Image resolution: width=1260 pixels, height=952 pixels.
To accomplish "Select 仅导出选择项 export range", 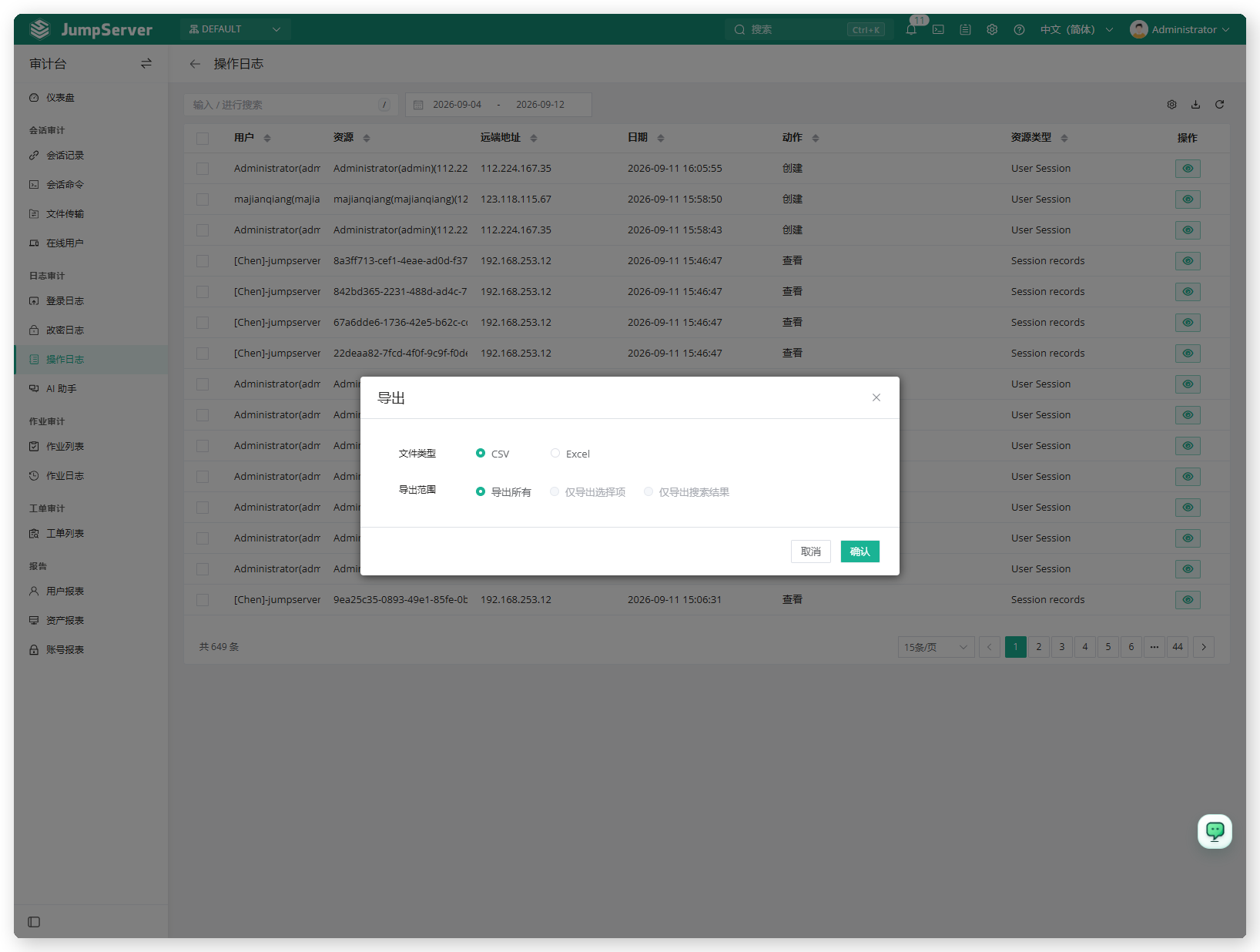I will (555, 491).
